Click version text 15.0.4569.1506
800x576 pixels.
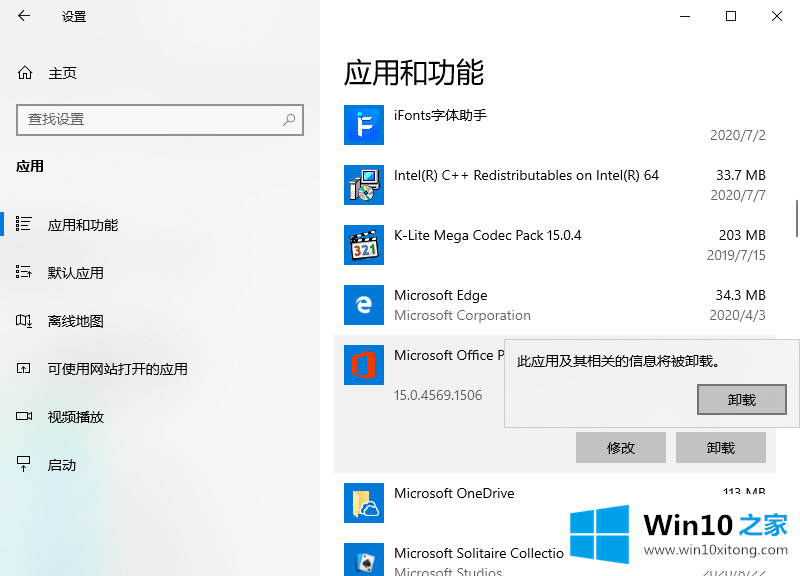point(438,395)
